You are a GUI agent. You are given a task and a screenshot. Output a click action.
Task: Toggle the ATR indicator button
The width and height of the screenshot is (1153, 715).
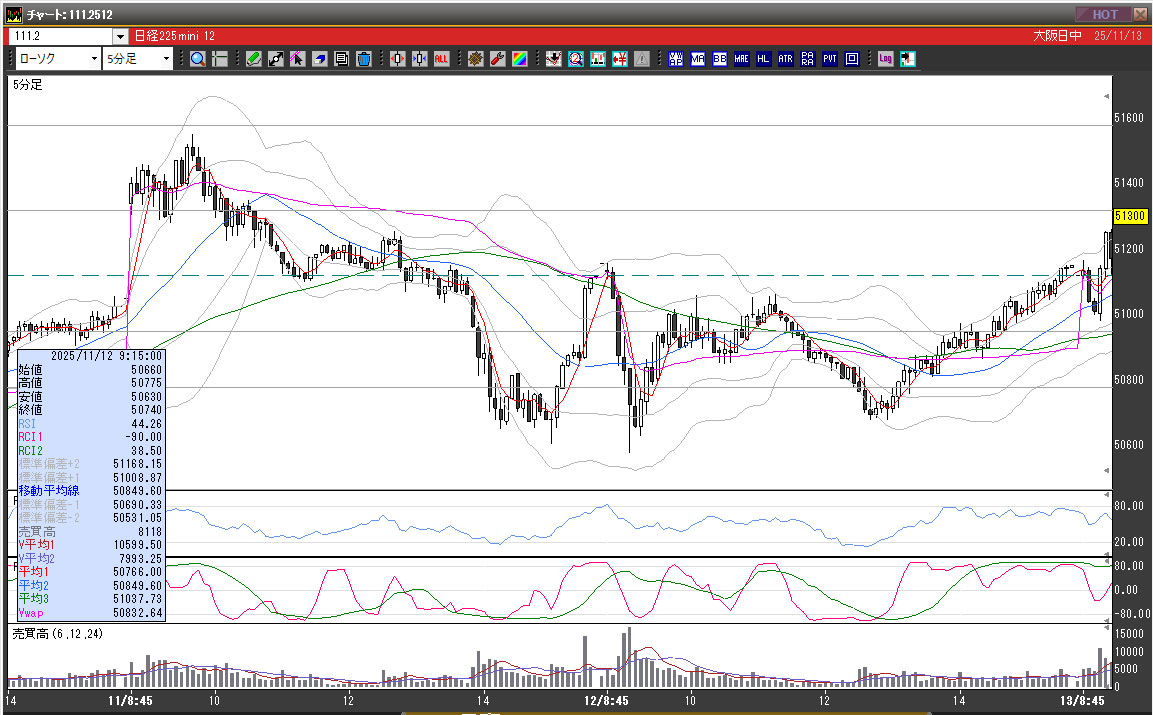[x=785, y=59]
